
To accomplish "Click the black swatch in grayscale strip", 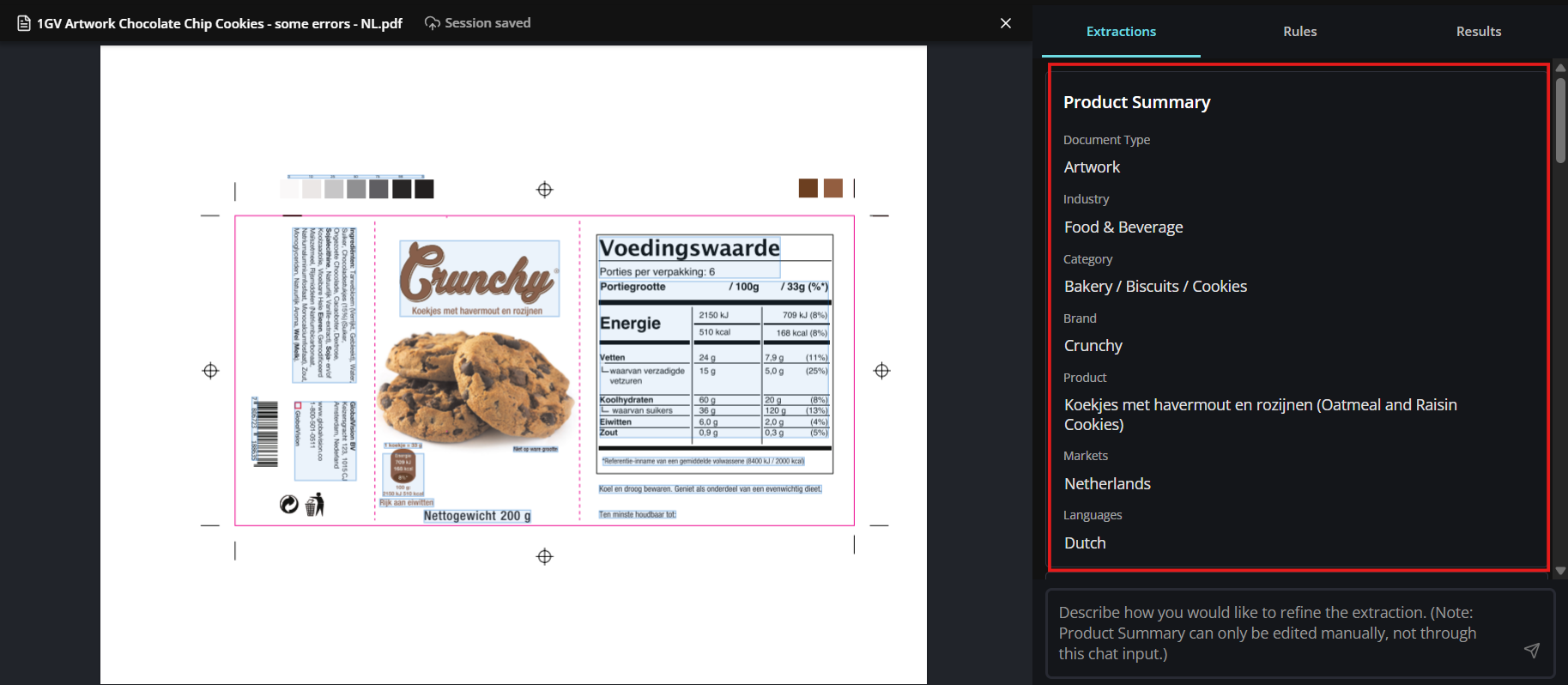I will click(x=424, y=189).
